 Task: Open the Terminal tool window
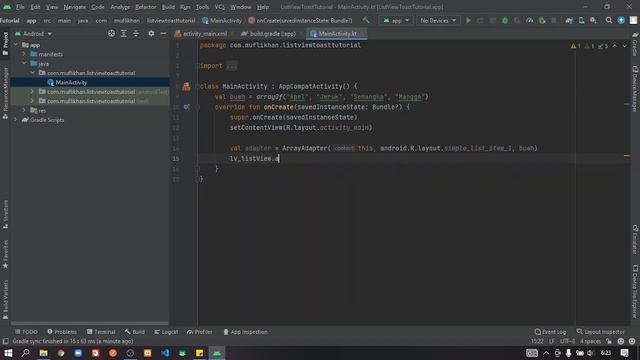101,332
